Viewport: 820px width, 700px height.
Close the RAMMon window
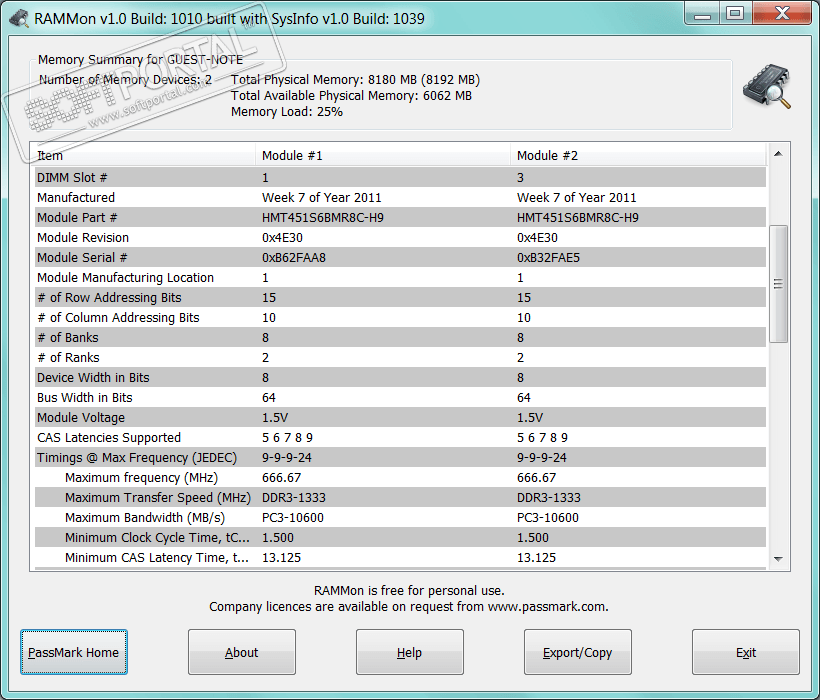point(782,13)
